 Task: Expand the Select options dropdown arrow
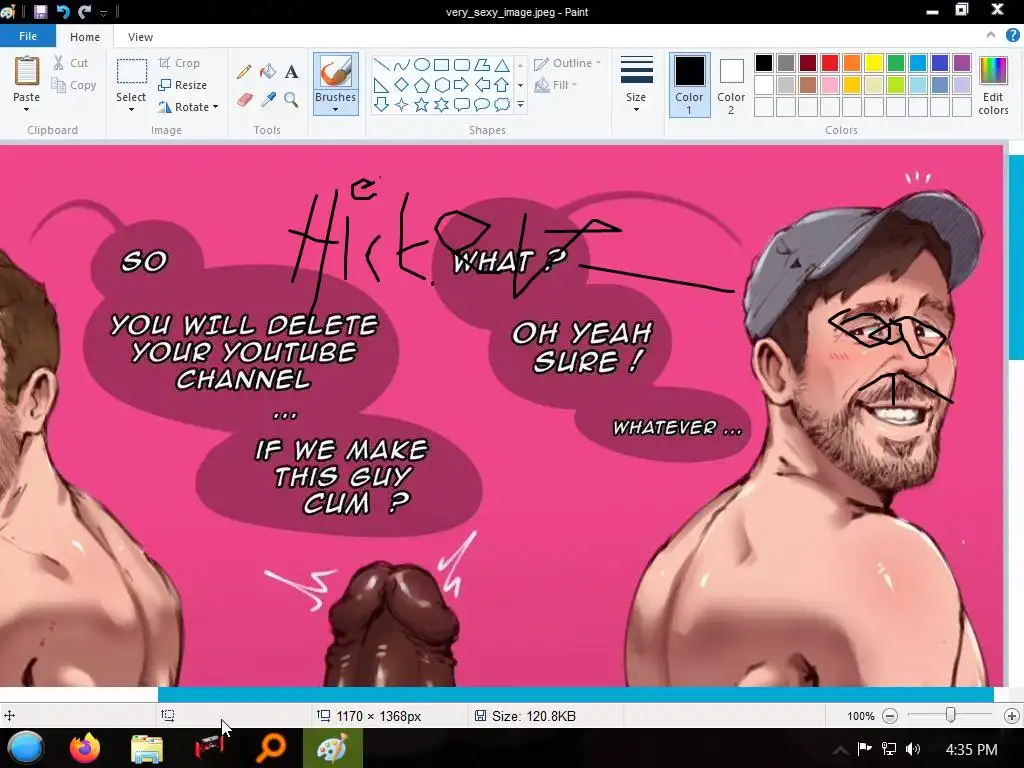click(x=131, y=109)
